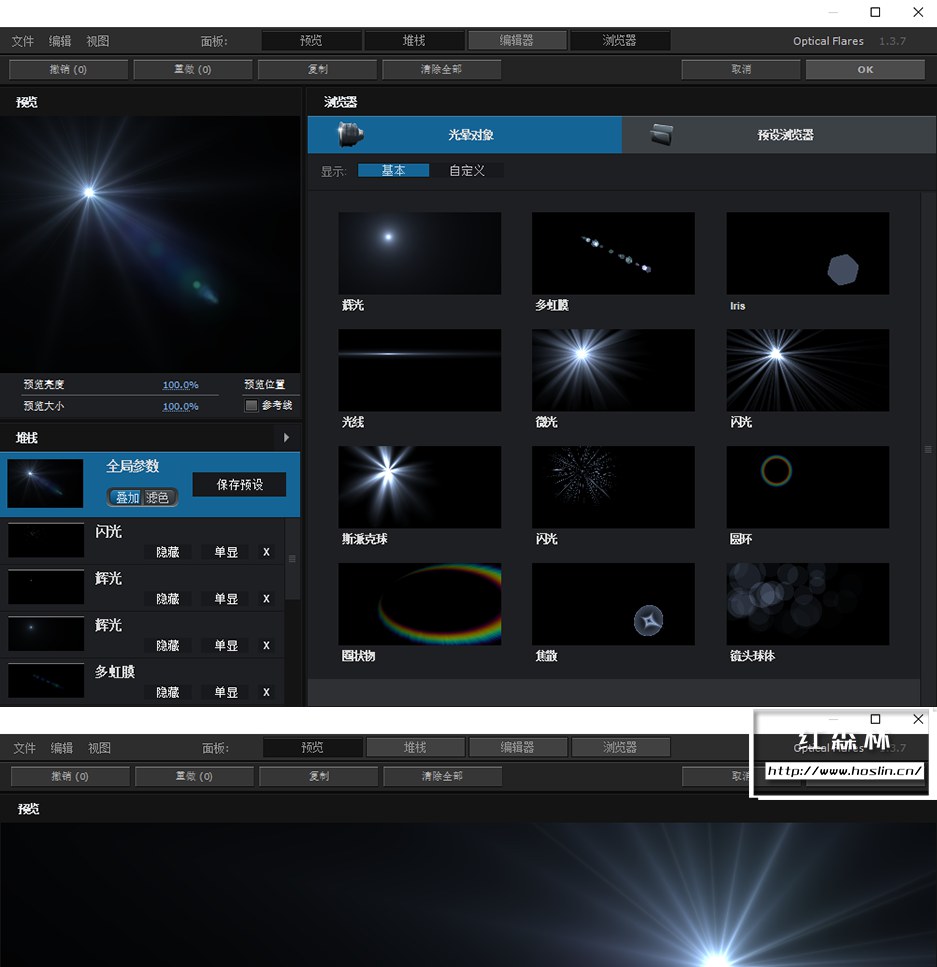The width and height of the screenshot is (937, 967).
Task: Switch to the 编辑器 panel tab
Action: [x=518, y=40]
